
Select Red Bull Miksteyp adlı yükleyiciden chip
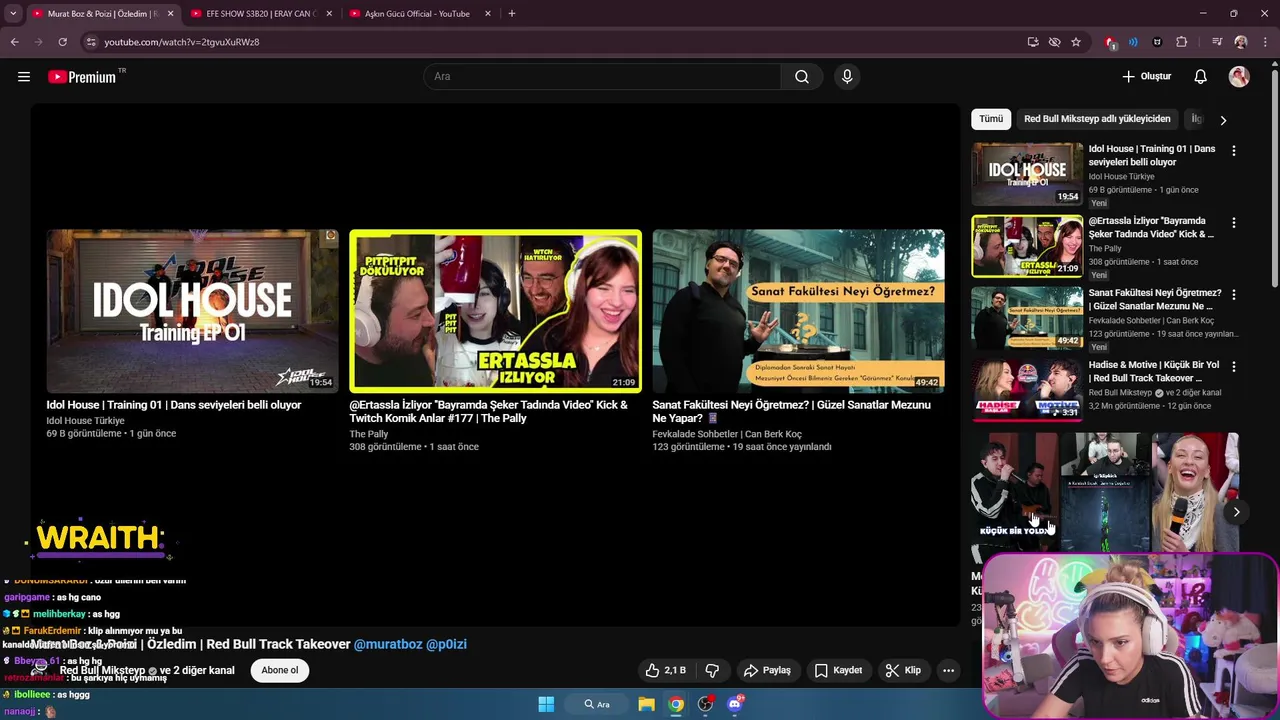click(x=1097, y=119)
